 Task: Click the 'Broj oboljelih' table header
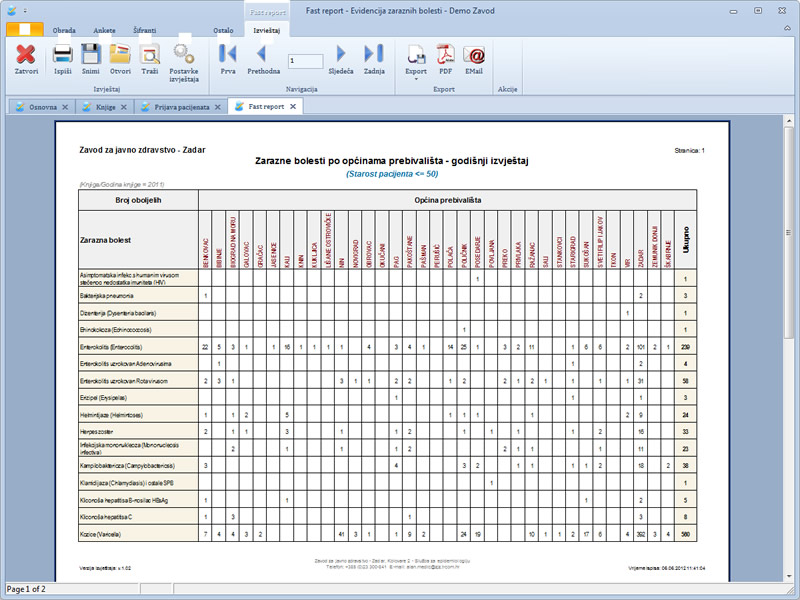click(x=138, y=200)
